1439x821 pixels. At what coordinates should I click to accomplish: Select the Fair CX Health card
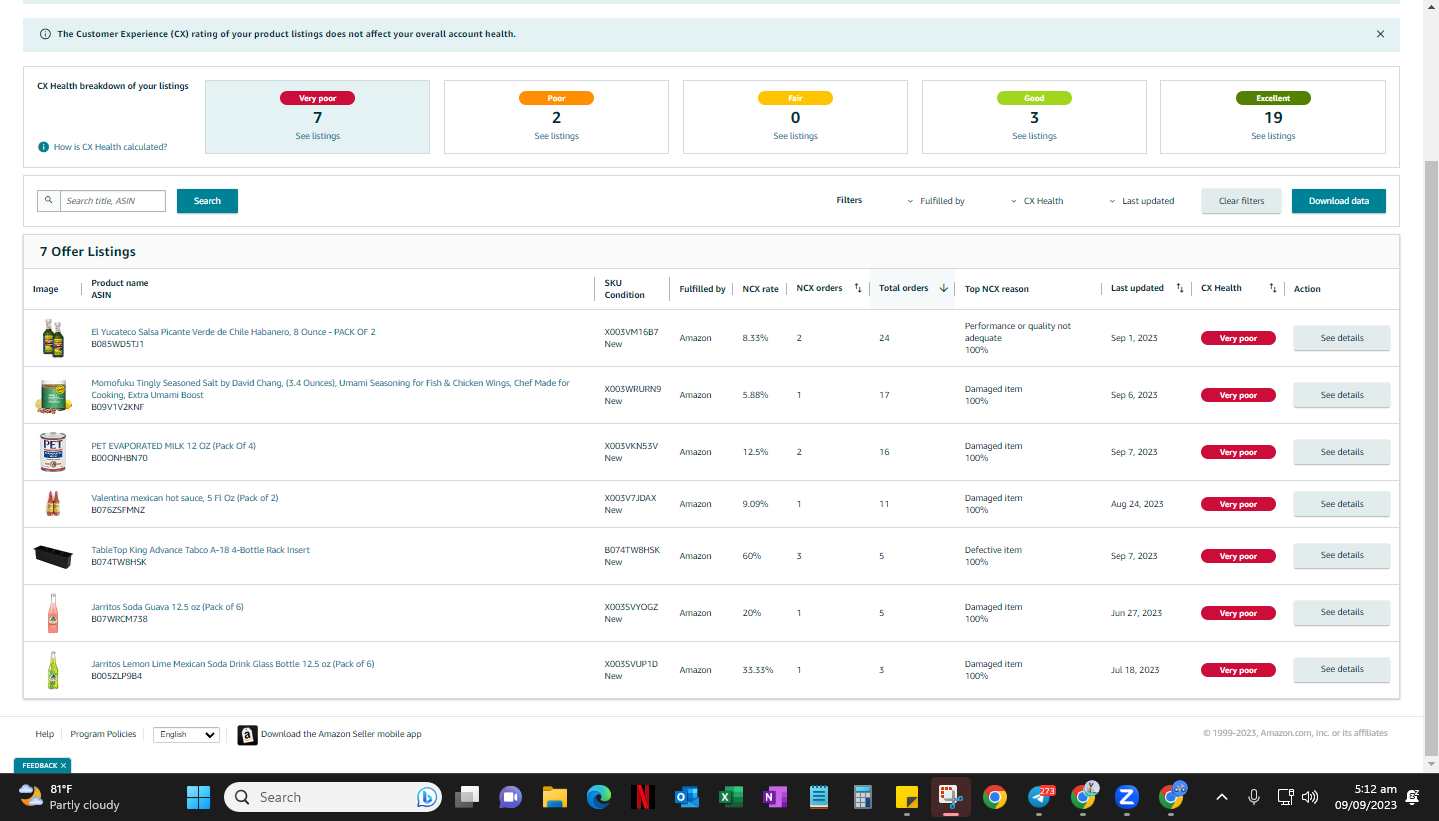795,117
